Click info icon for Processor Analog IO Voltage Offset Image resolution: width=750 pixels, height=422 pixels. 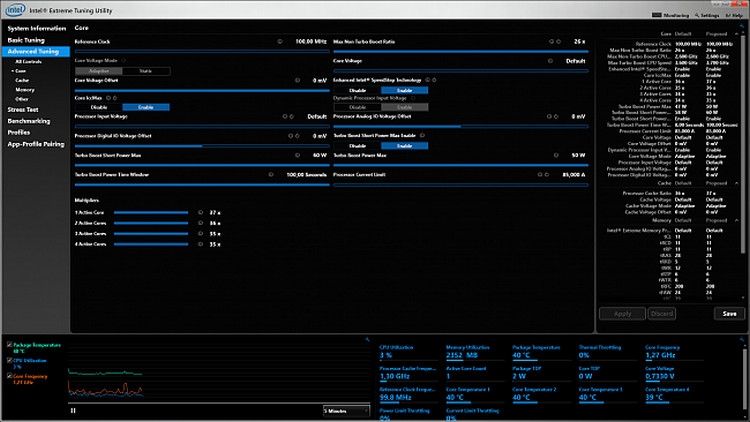(549, 116)
